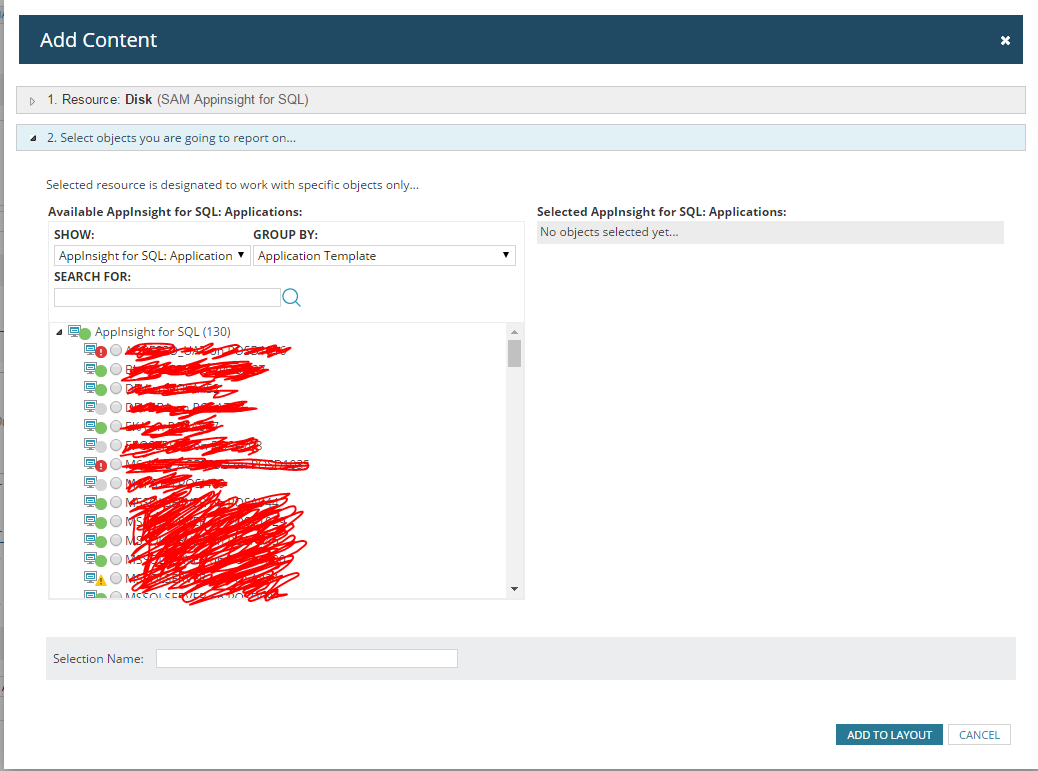The image size is (1038, 771).
Task: Click the Selection Name input field
Action: 307,658
